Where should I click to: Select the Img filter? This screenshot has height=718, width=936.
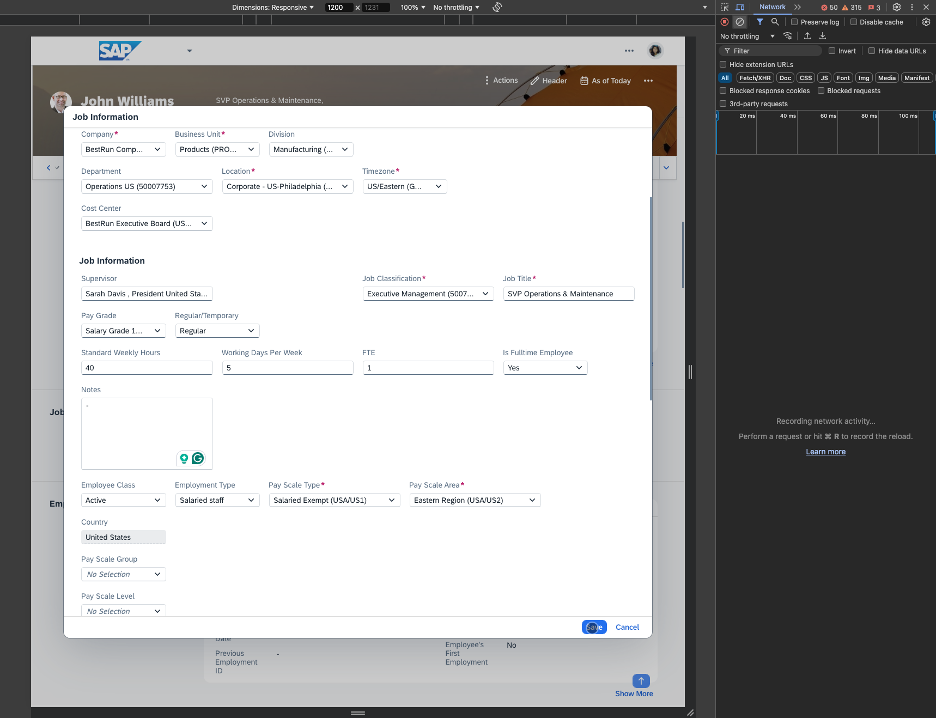pos(864,78)
